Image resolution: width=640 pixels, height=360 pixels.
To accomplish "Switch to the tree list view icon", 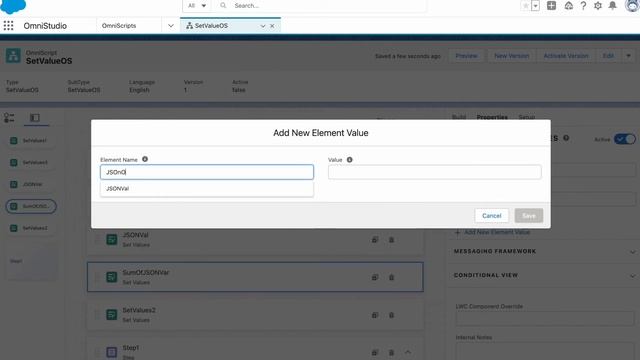I will (x=9, y=118).
